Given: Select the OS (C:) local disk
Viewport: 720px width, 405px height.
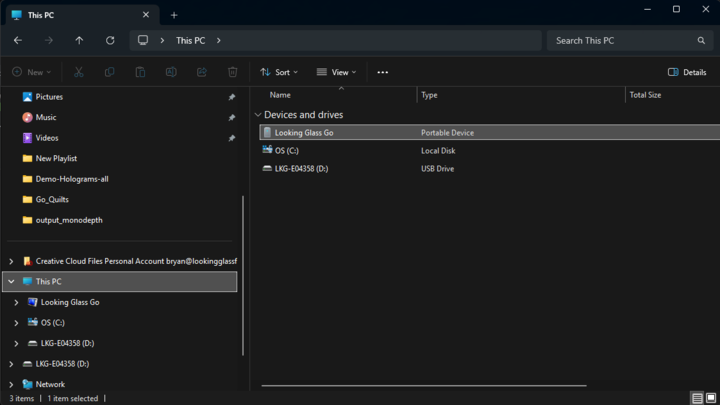Looking at the screenshot, I should pyautogui.click(x=287, y=151).
